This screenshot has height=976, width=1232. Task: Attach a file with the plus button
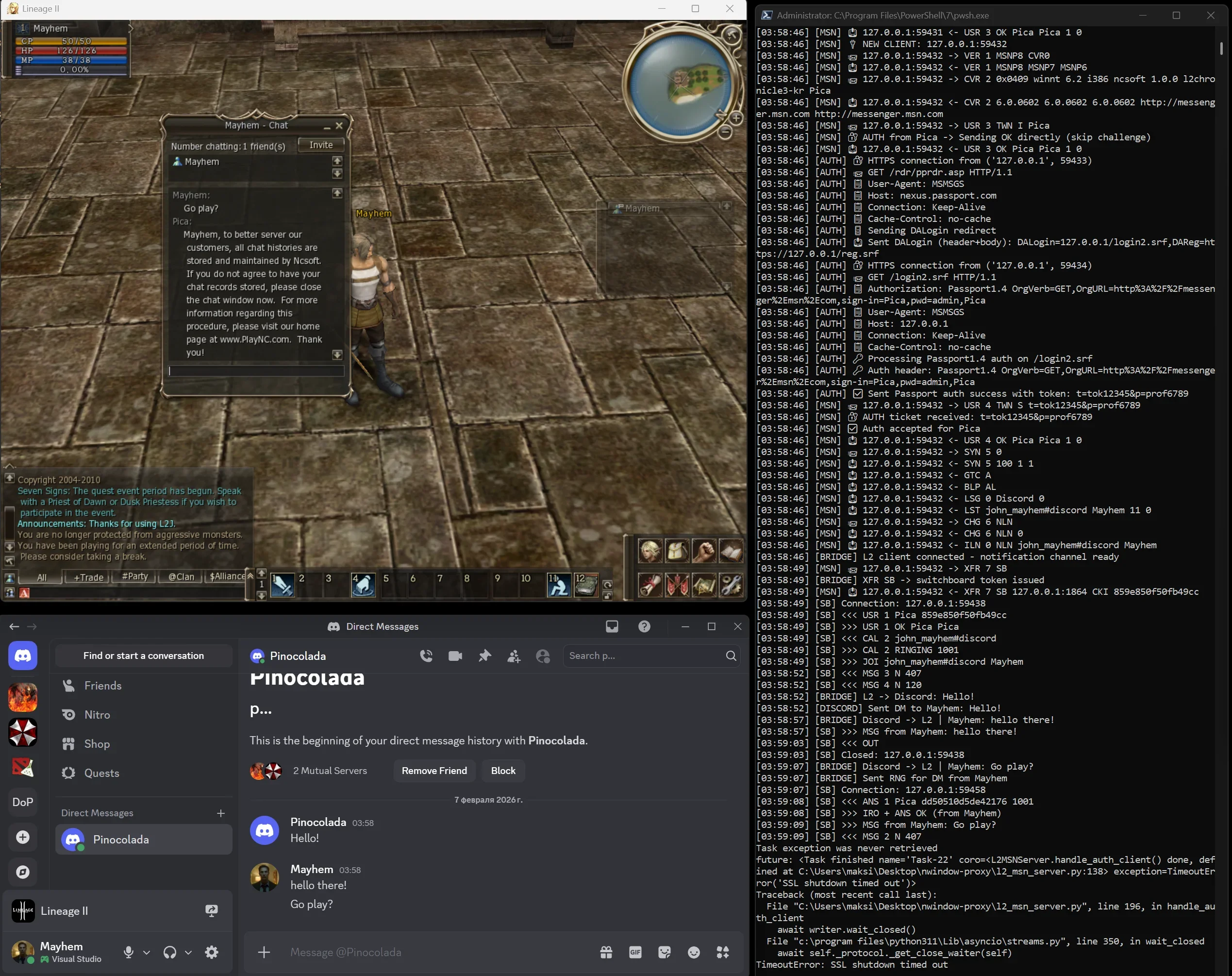pyautogui.click(x=264, y=952)
